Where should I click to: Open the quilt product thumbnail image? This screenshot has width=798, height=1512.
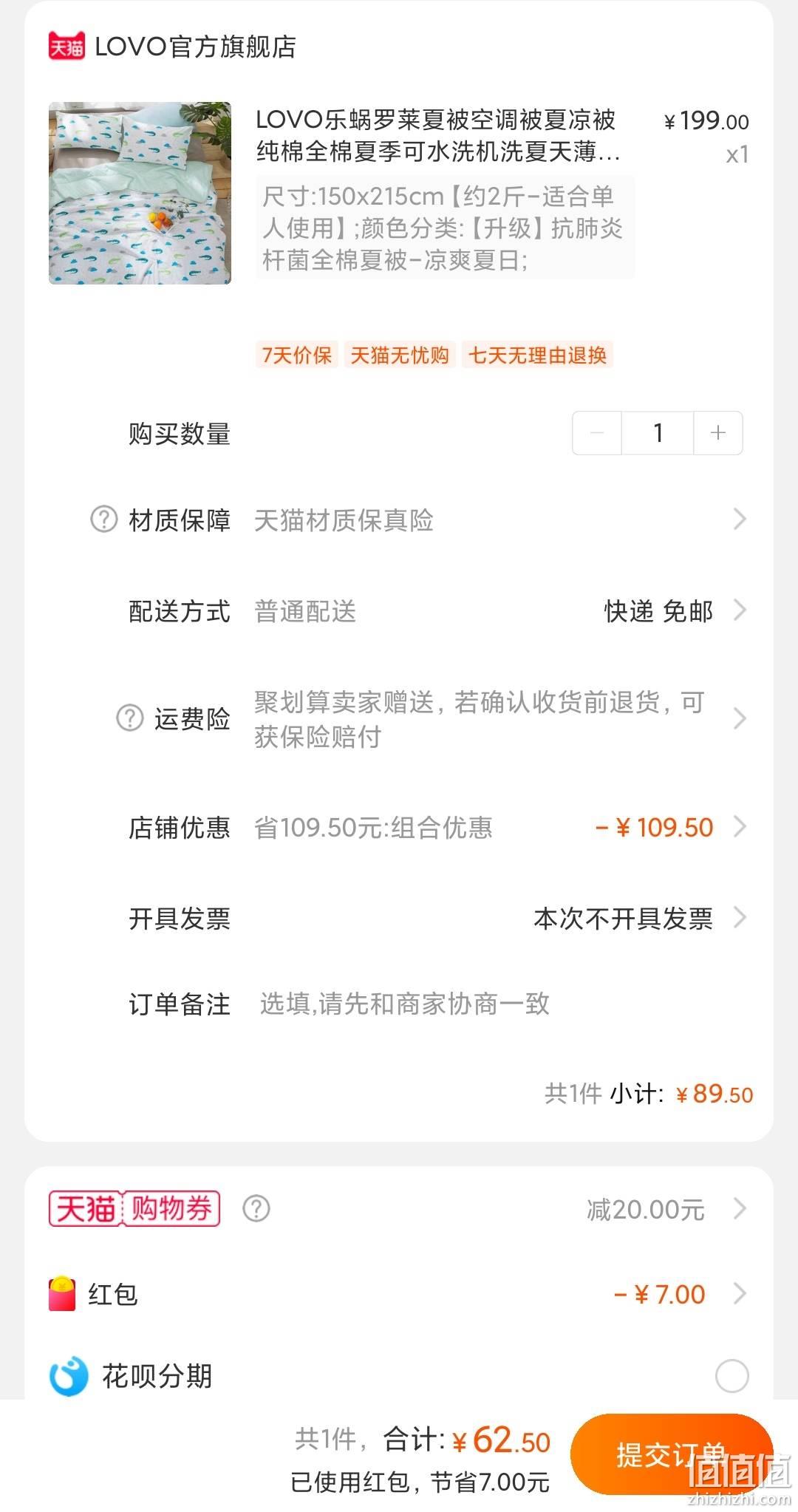click(x=140, y=193)
